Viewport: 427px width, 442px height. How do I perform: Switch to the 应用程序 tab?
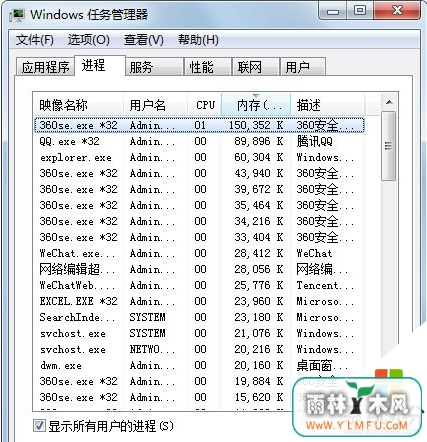point(45,67)
